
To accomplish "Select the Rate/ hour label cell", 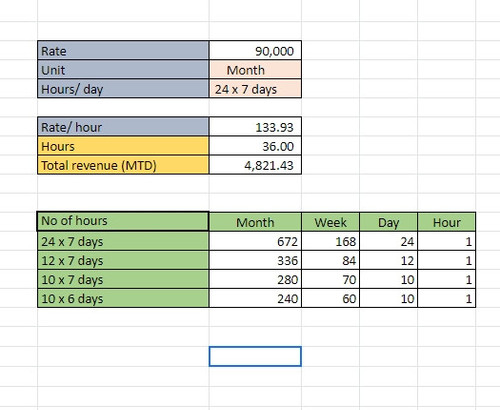I will tap(123, 126).
